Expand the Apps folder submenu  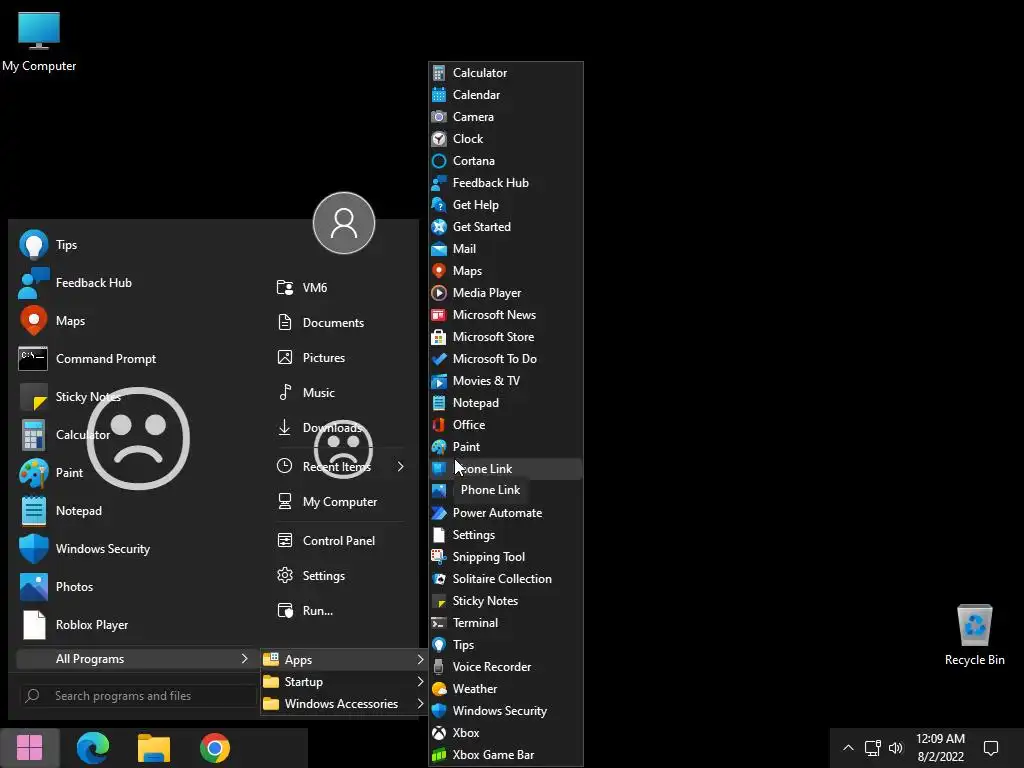click(x=344, y=660)
